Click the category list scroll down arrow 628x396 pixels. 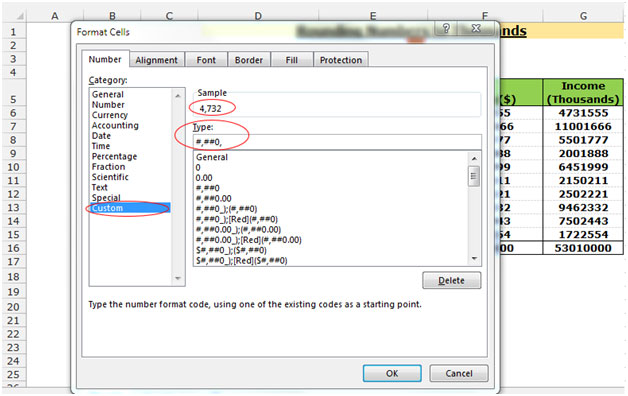178,278
